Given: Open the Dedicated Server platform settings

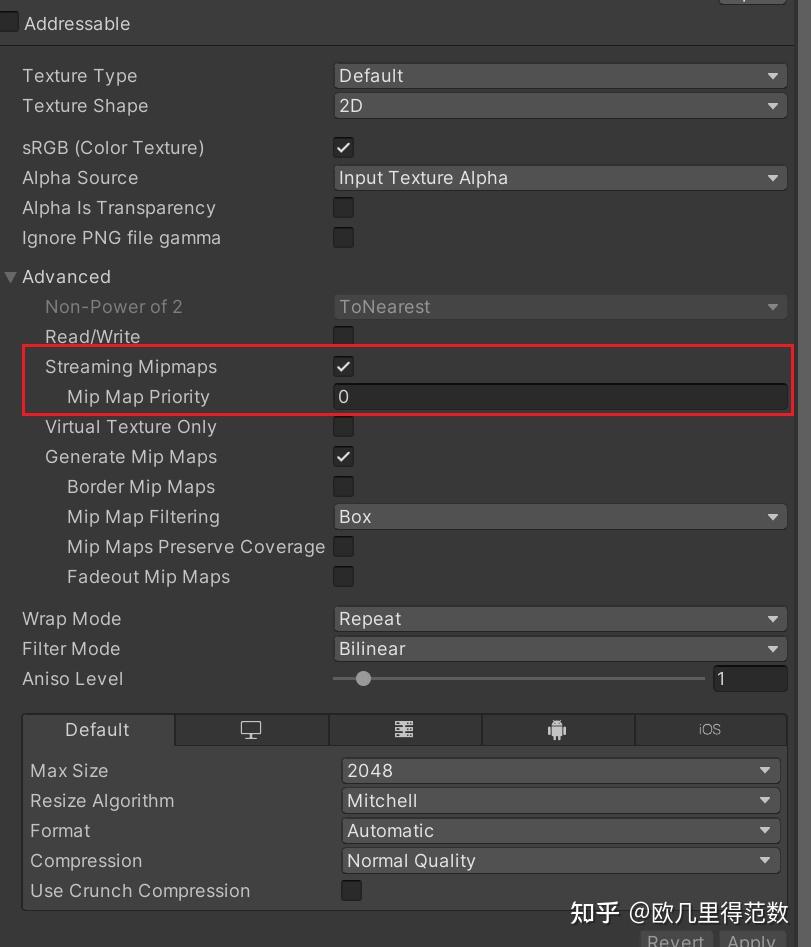Looking at the screenshot, I should (404, 730).
